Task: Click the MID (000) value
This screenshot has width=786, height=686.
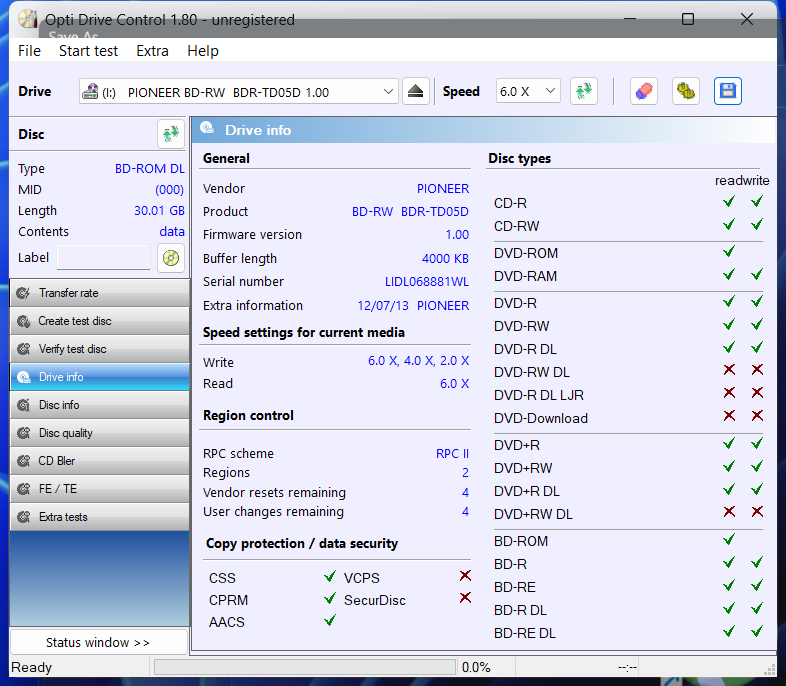Action: [169, 190]
